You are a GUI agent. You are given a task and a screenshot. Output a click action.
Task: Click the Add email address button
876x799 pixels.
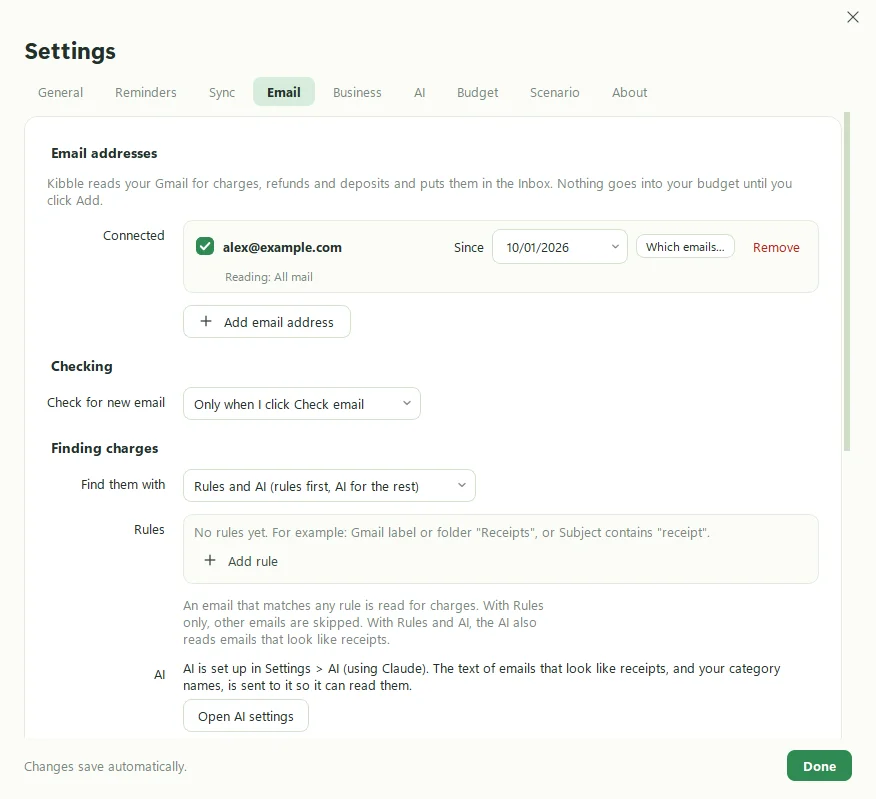[267, 321]
